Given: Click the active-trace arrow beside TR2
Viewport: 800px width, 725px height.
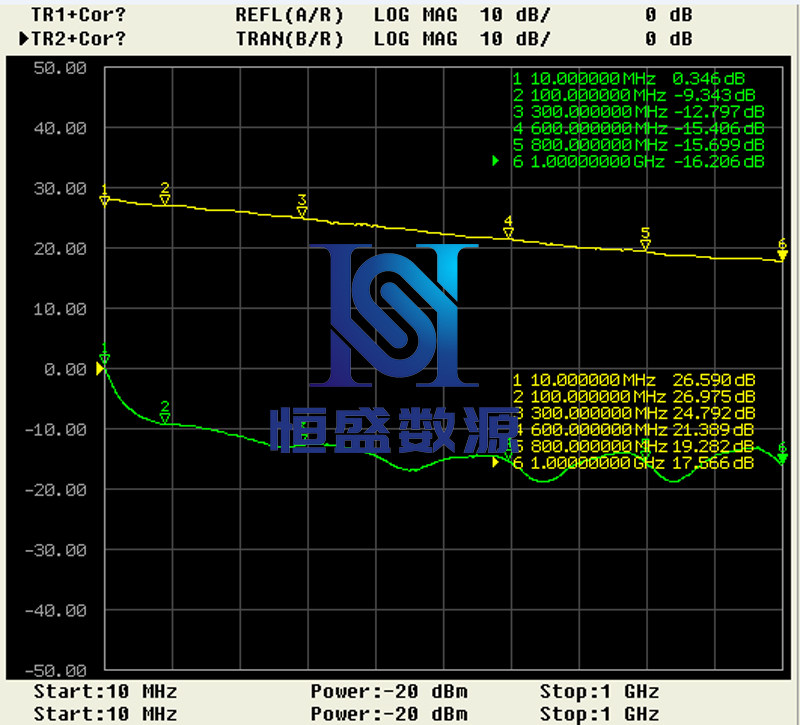Looking at the screenshot, I should [x=23, y=38].
